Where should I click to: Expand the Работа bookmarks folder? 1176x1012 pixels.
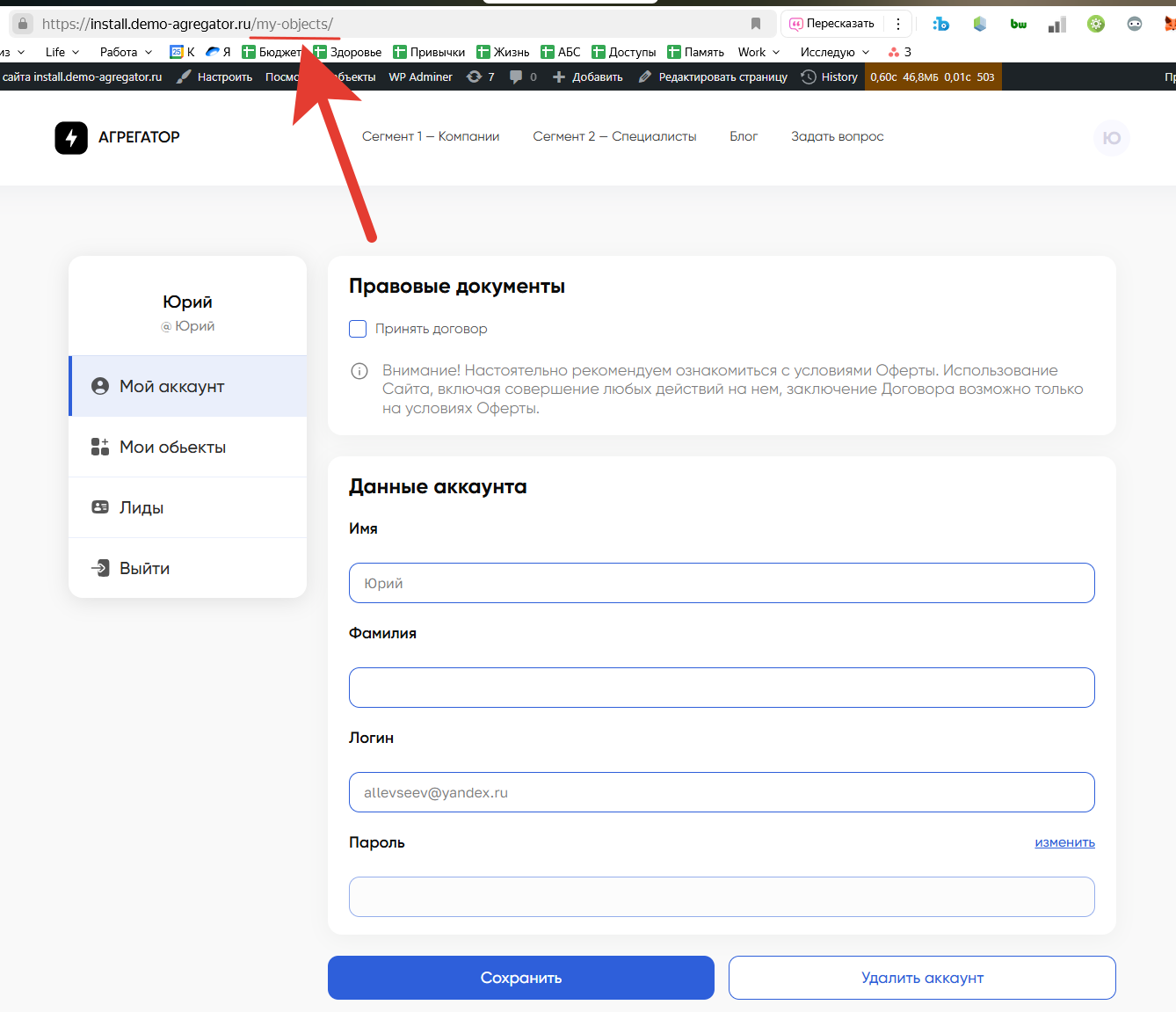[126, 52]
